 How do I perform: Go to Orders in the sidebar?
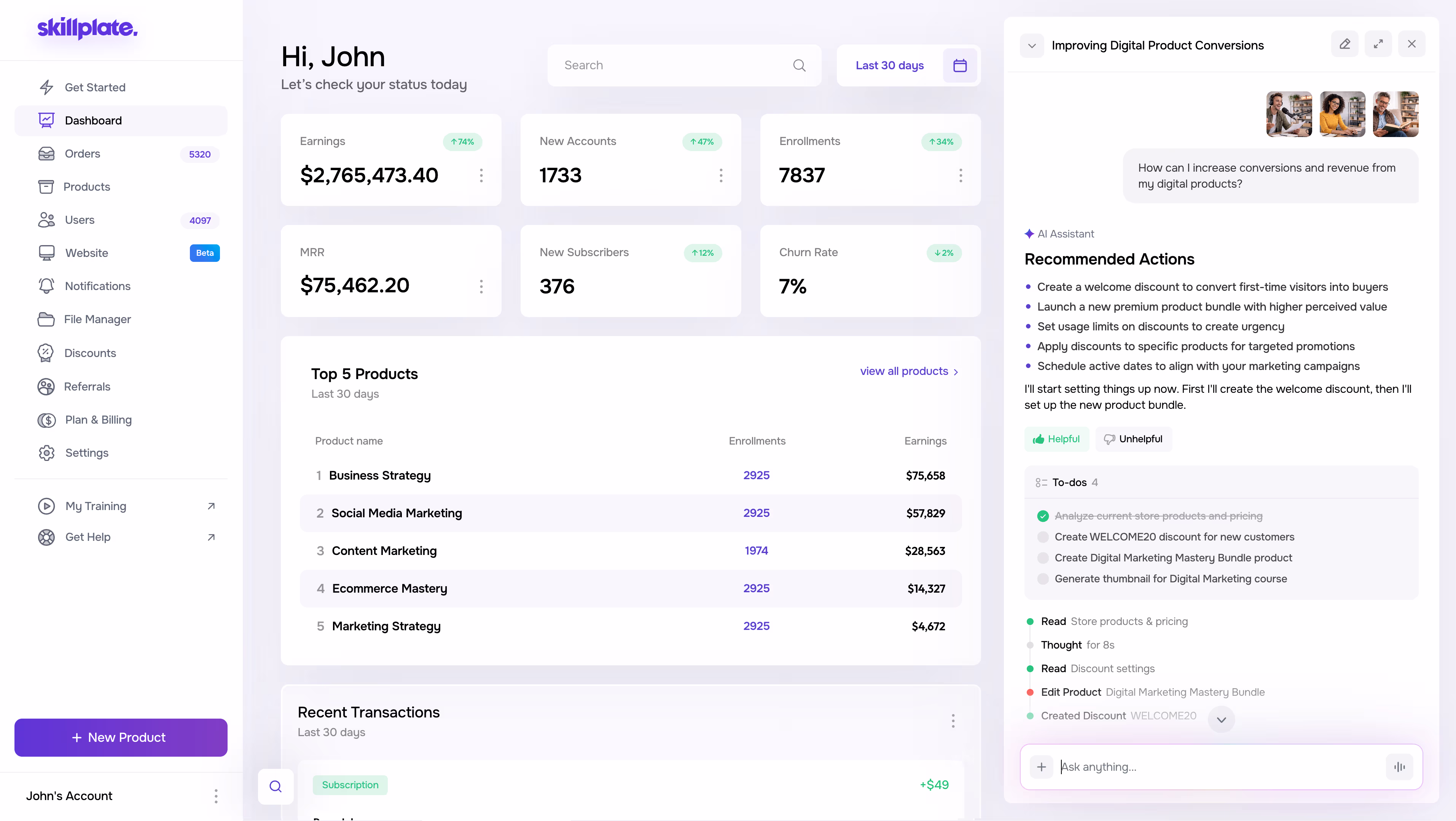coord(83,154)
